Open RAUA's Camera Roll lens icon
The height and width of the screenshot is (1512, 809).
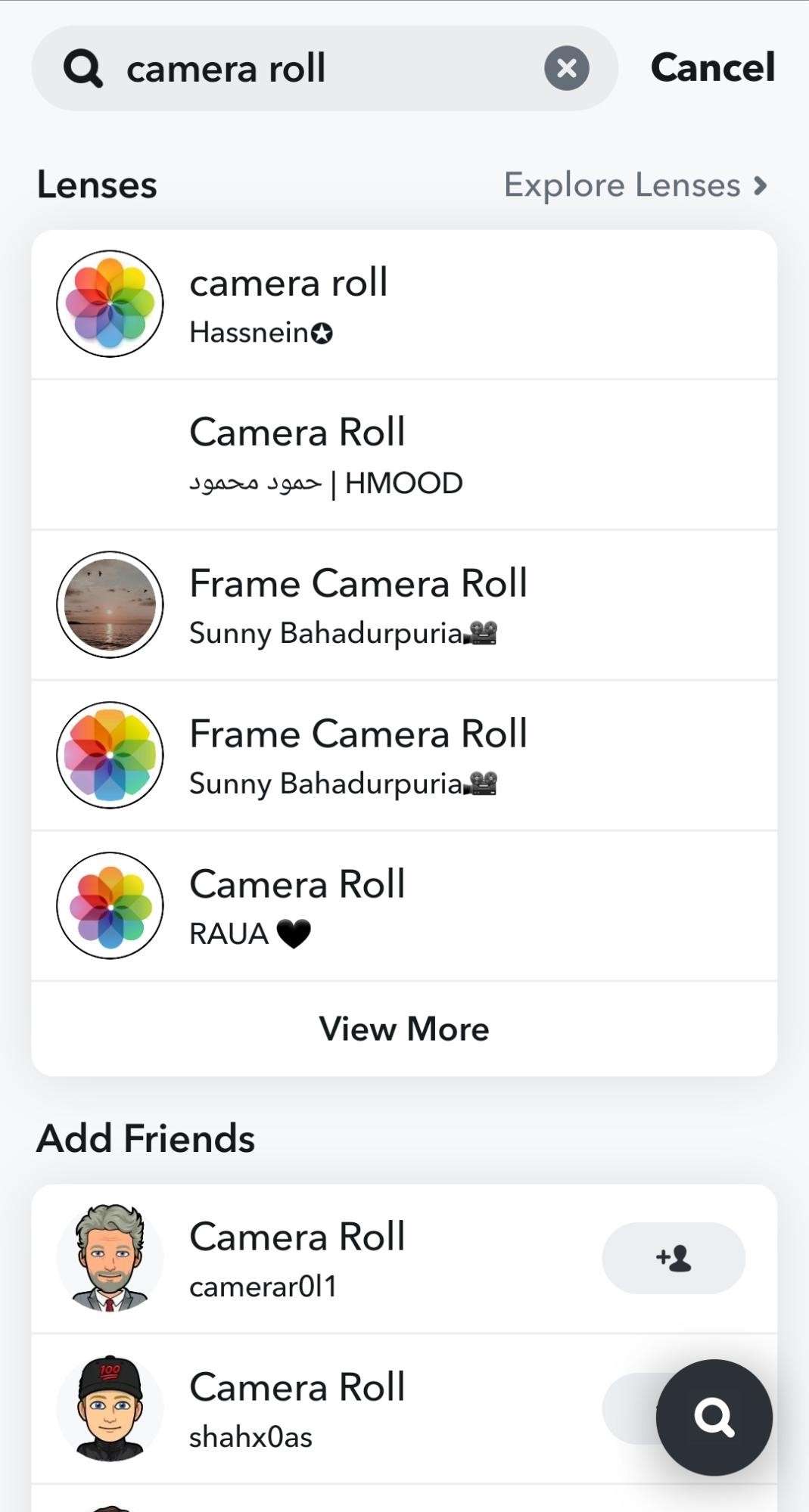click(110, 905)
